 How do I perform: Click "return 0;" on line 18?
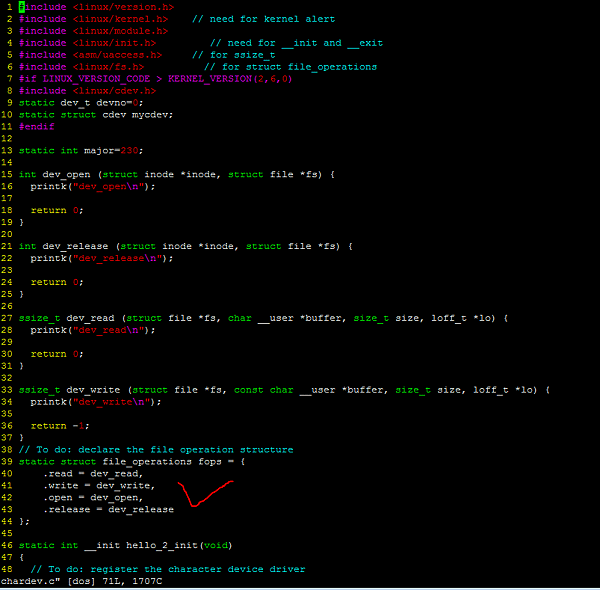57,210
